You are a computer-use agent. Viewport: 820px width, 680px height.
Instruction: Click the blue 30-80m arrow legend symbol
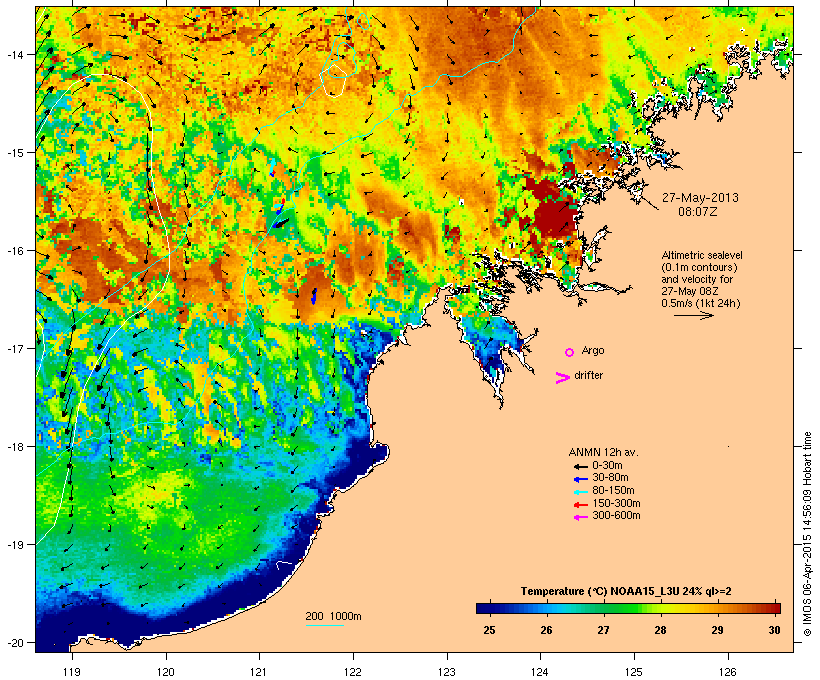581,479
